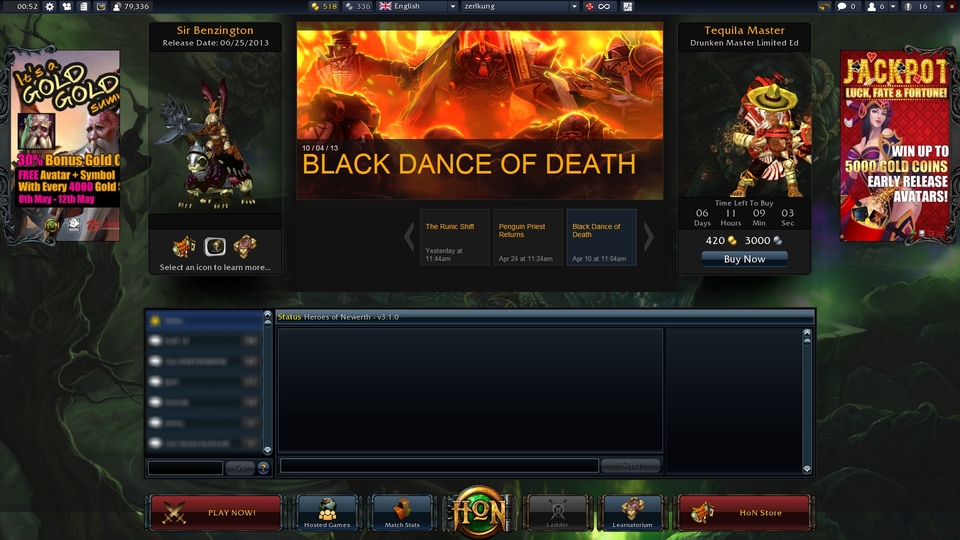Expand the dropdown arrow beside the count 16
This screenshot has height=540, width=960.
click(938, 6)
